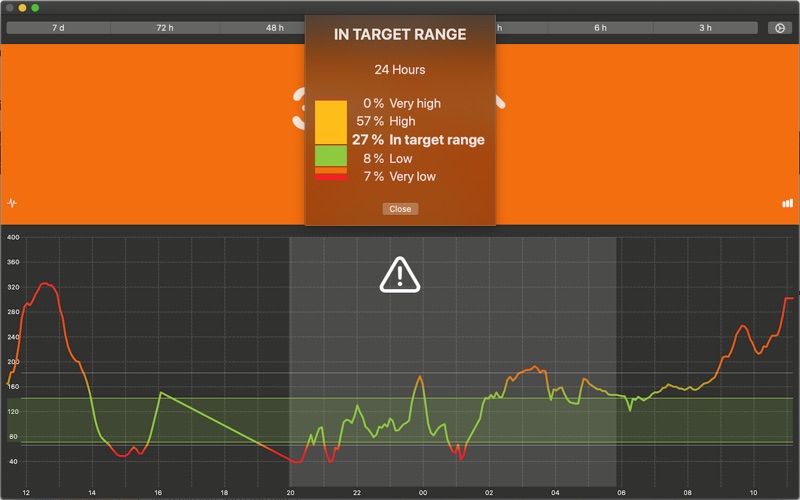The image size is (800, 500).
Task: Close the In Target Range popup
Action: pos(400,209)
